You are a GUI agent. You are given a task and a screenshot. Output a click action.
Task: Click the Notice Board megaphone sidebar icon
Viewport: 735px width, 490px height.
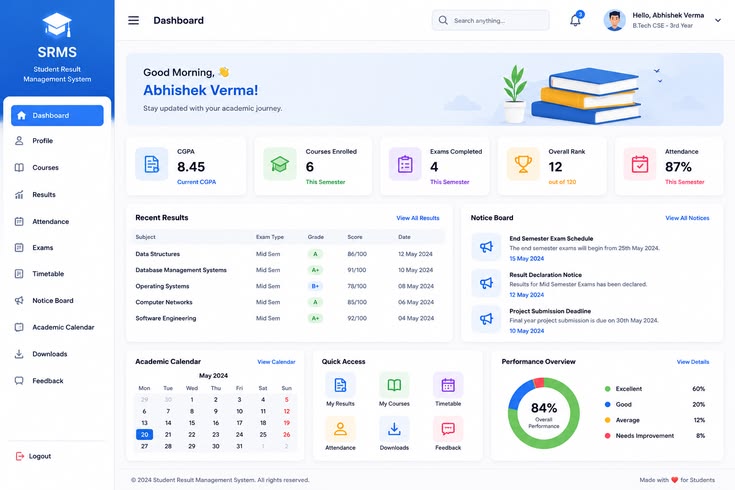click(x=19, y=301)
